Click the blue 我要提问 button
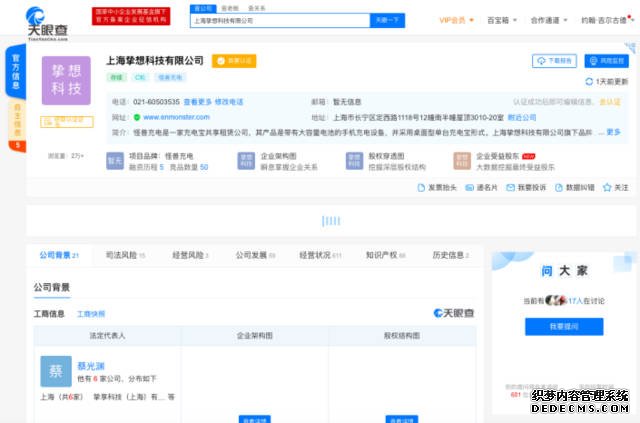The width and height of the screenshot is (640, 423). point(564,327)
